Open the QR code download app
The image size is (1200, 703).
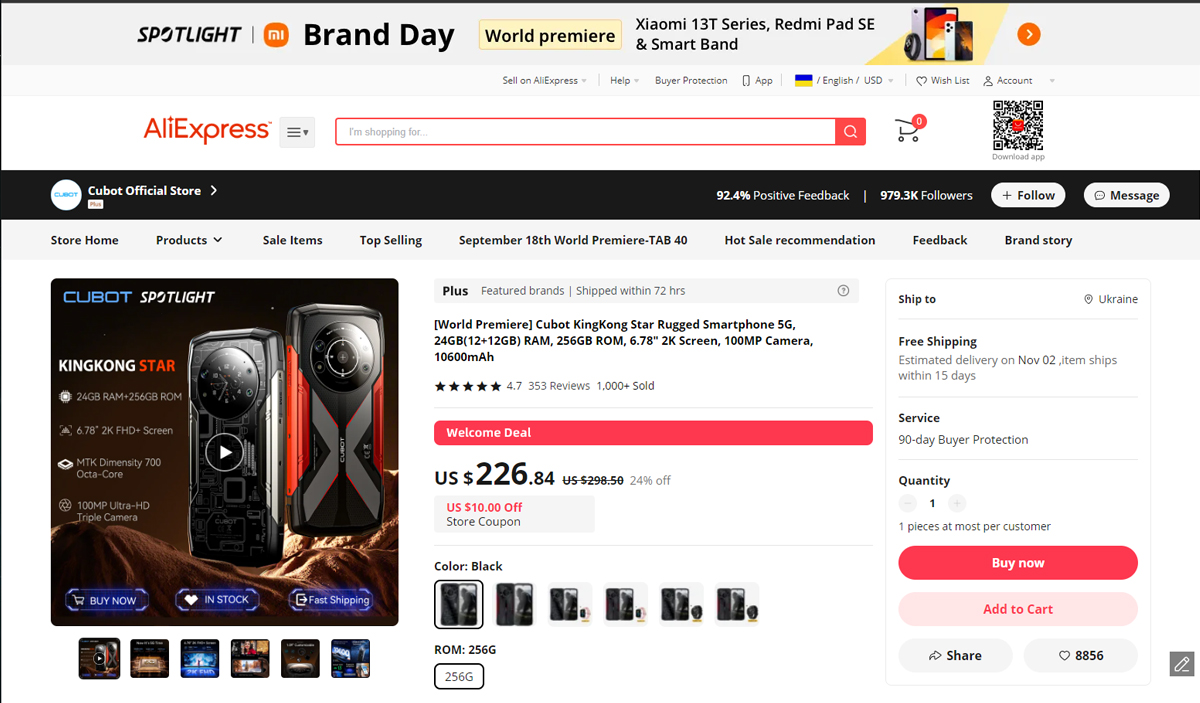tap(1018, 126)
